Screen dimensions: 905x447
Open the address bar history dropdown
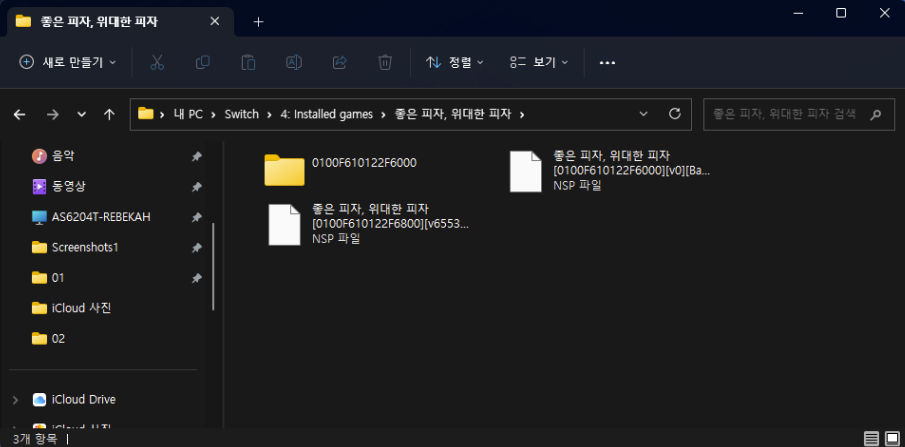click(x=644, y=114)
